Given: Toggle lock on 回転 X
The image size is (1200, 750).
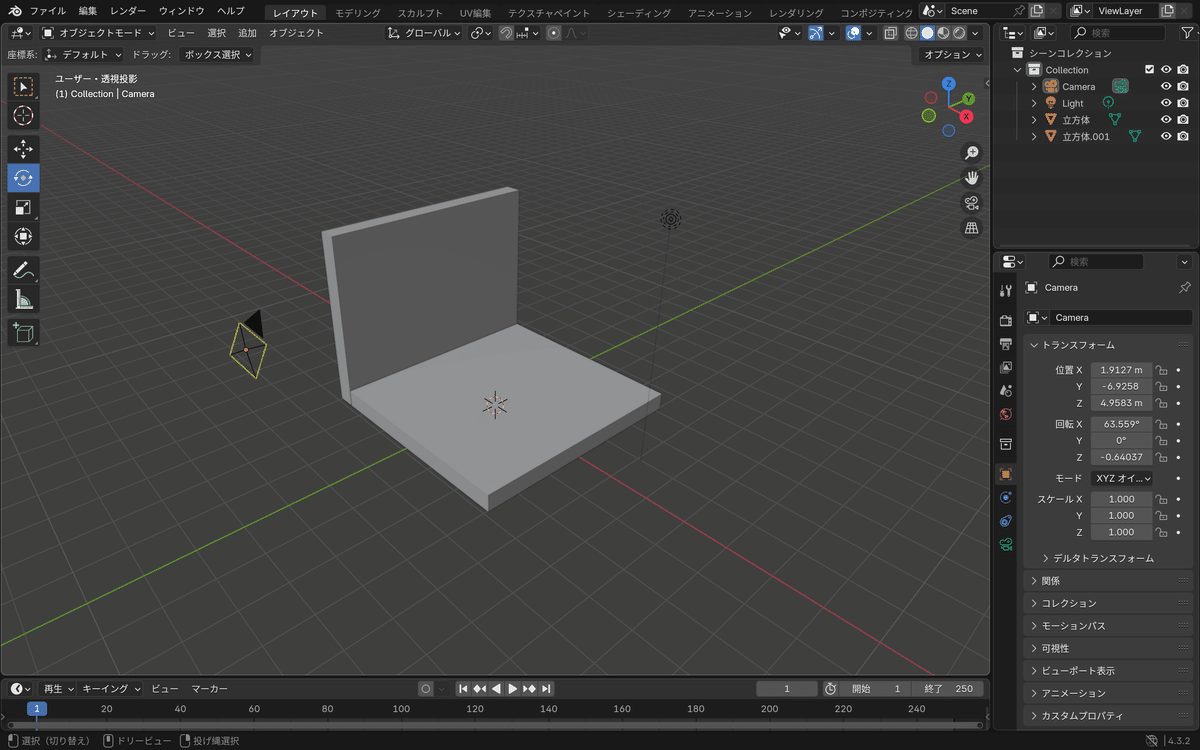Looking at the screenshot, I should click(1162, 424).
